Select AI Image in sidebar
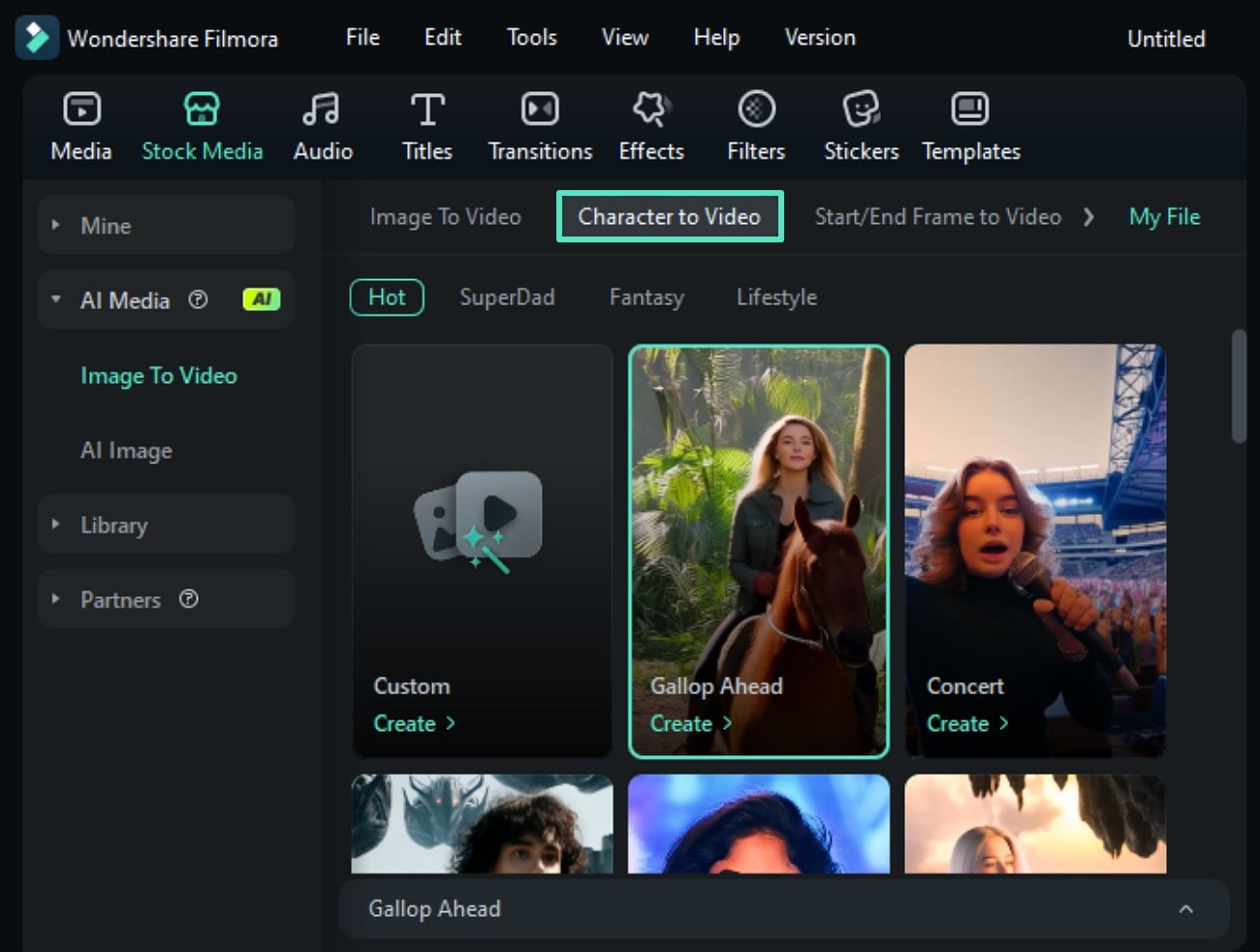The width and height of the screenshot is (1260, 952). coord(126,450)
